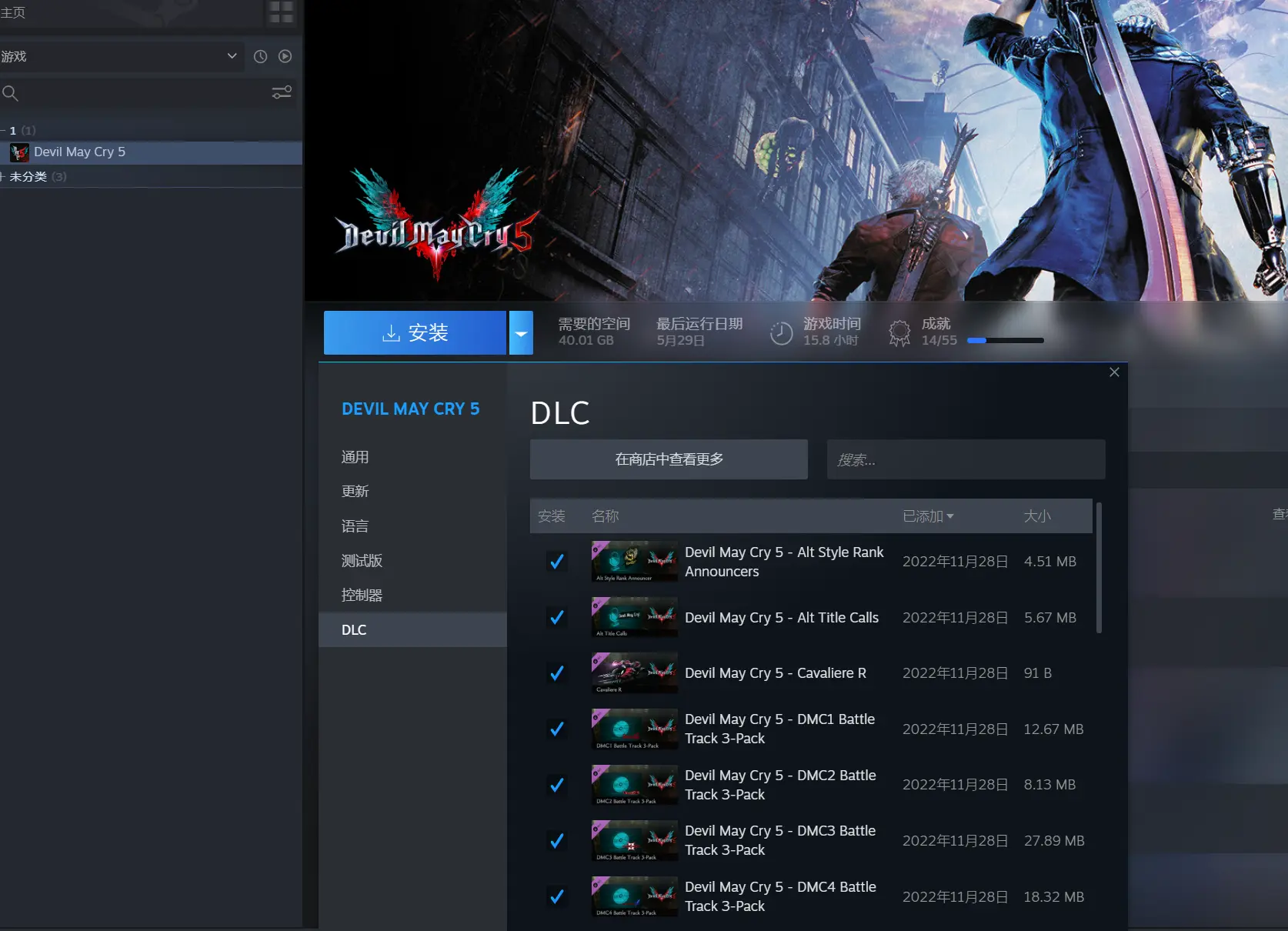
Task: Open the 语言 settings tab
Action: 412,526
